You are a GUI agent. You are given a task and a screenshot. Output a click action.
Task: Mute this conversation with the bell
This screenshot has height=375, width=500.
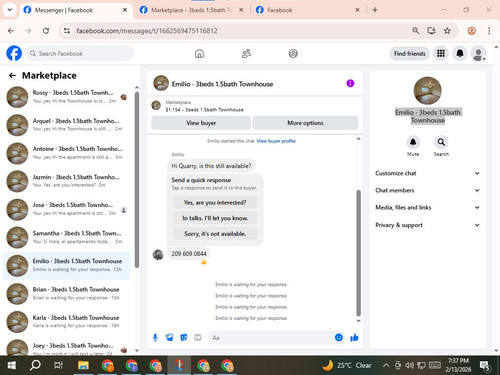pyautogui.click(x=413, y=142)
